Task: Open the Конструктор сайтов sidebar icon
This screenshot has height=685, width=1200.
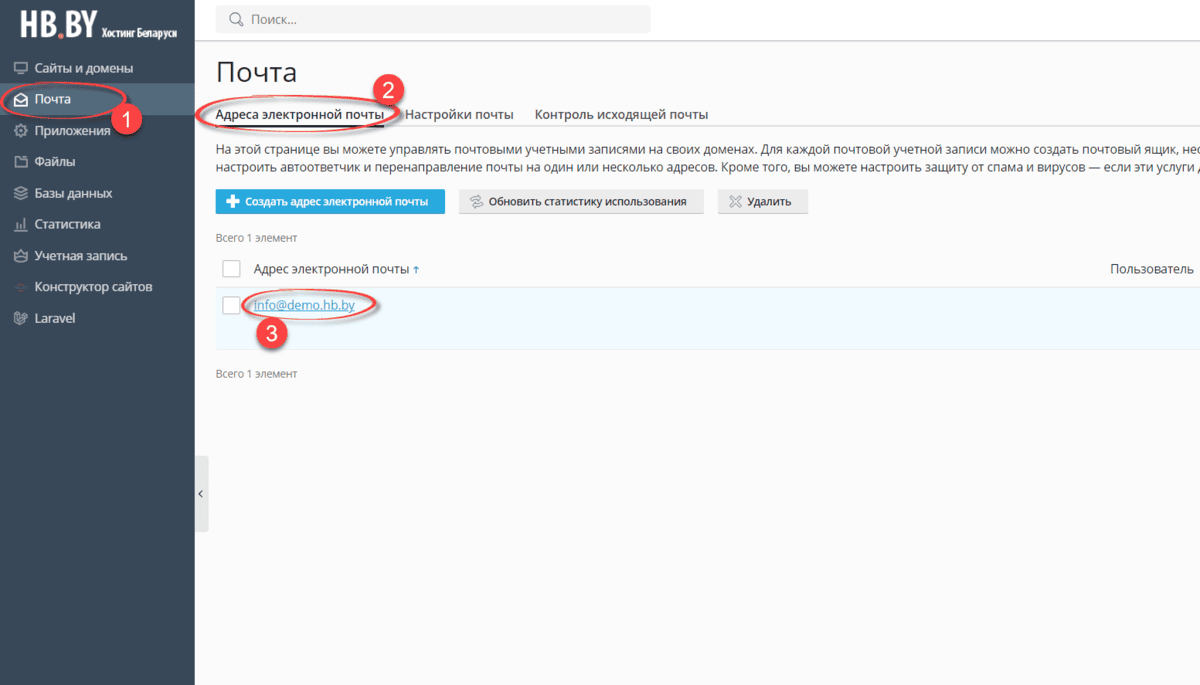Action: click(x=20, y=287)
